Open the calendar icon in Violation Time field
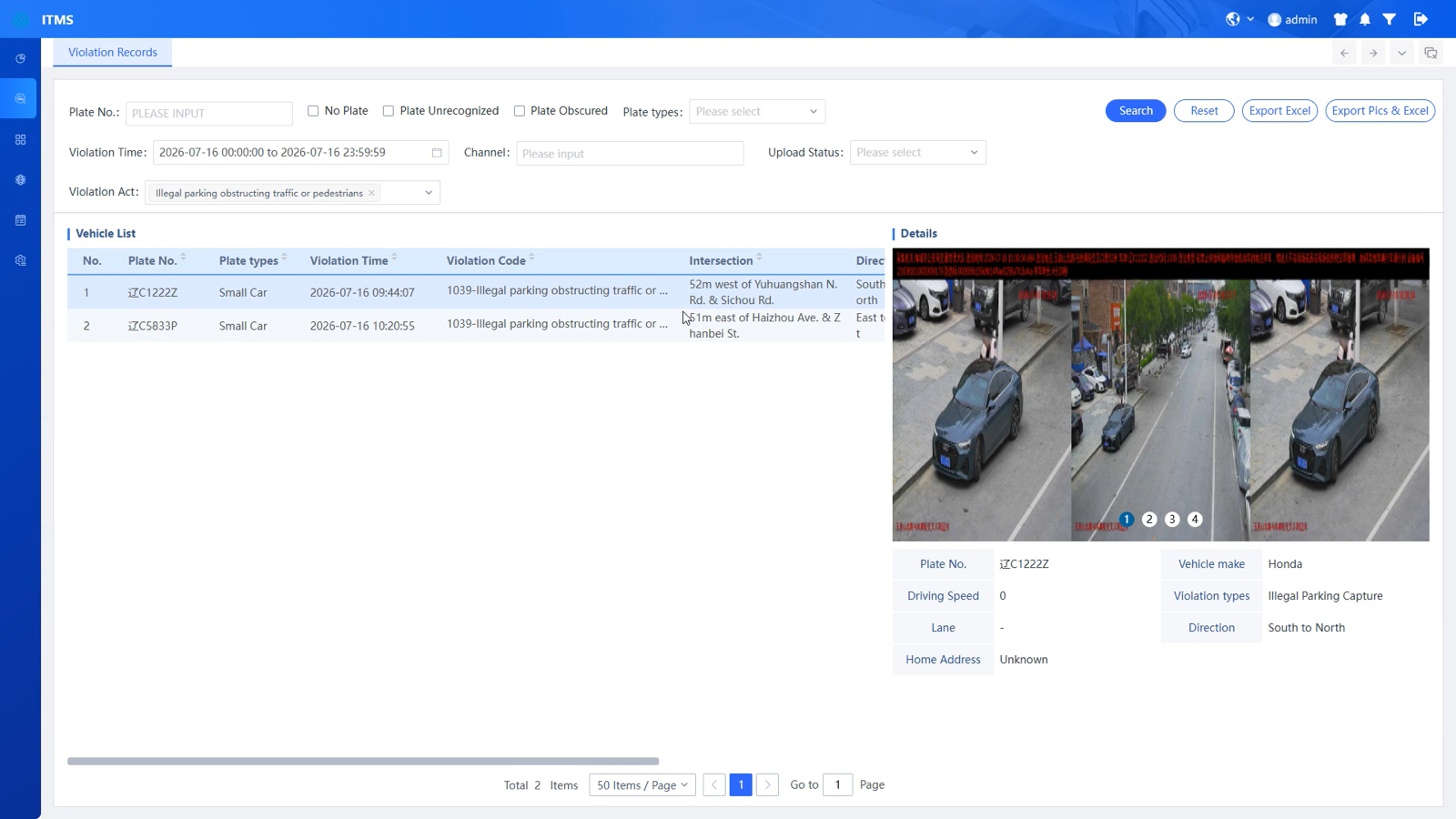The width and height of the screenshot is (1456, 819). point(437,153)
